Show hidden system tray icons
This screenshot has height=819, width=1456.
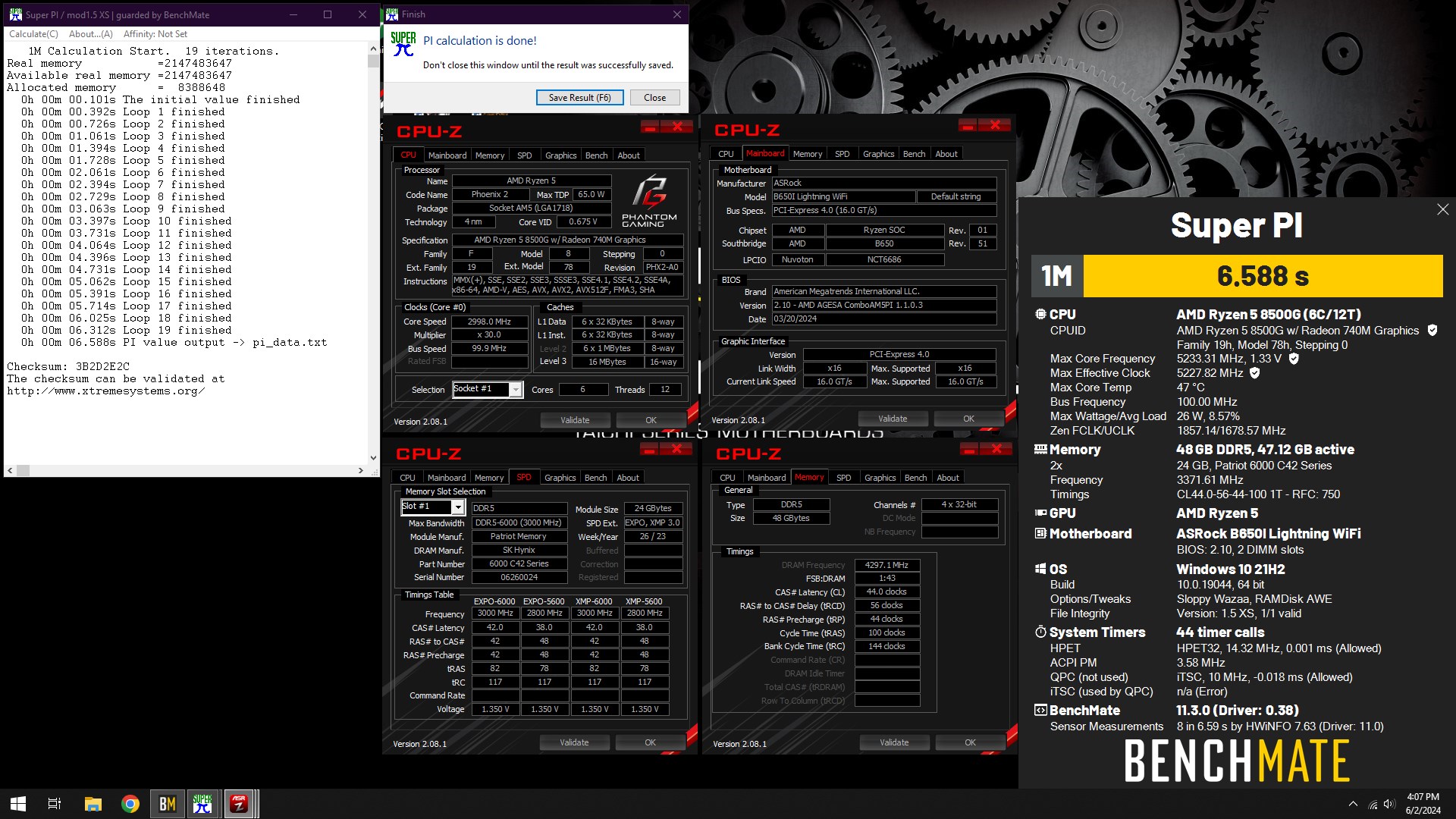click(1353, 804)
